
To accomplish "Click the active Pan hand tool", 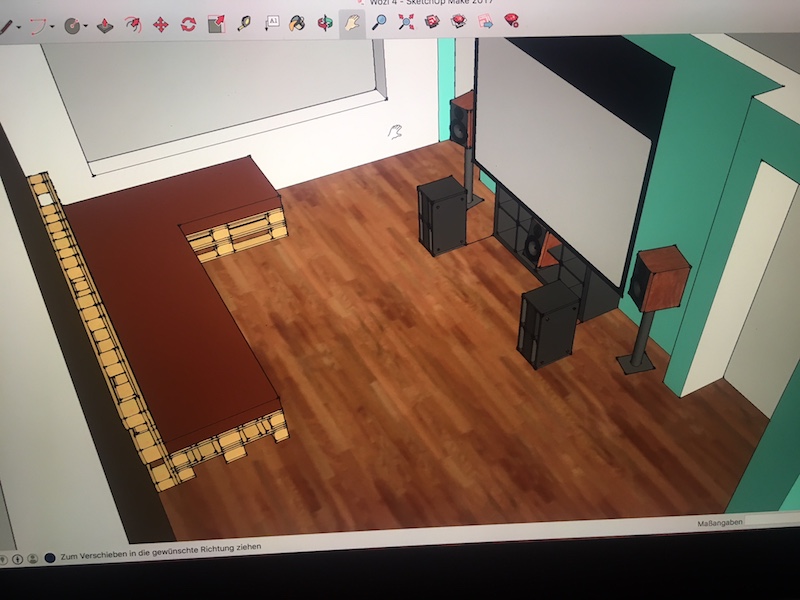I will (352, 23).
